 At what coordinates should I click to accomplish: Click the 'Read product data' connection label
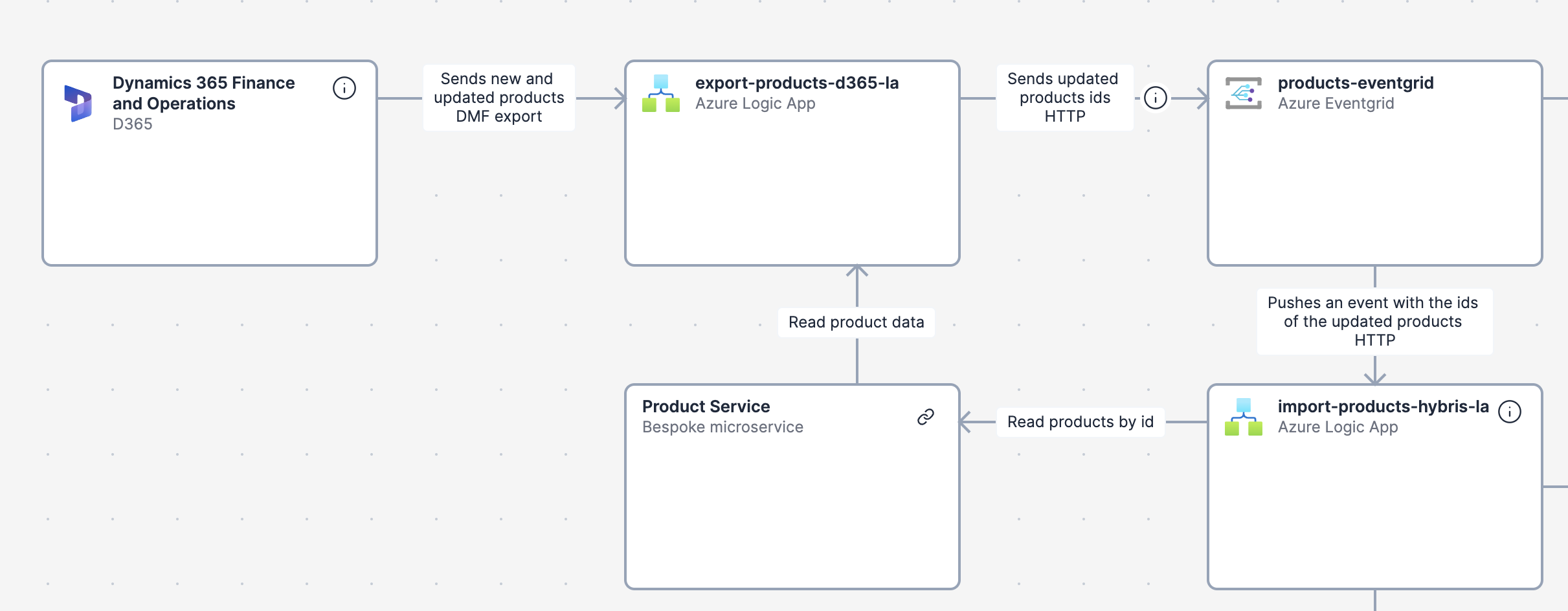click(x=856, y=322)
